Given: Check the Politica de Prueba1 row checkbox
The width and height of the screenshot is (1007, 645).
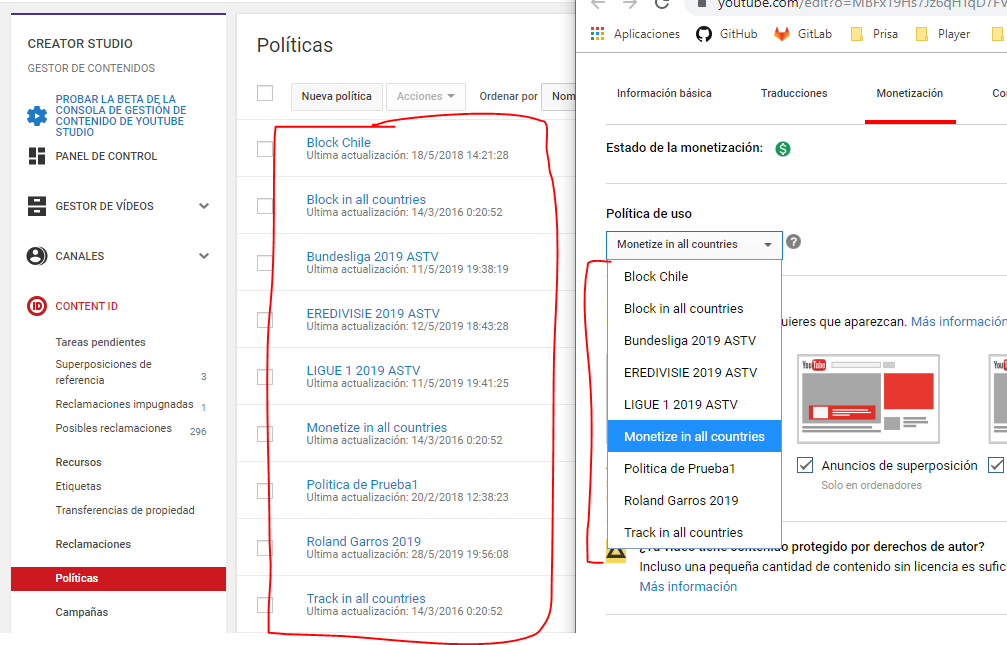Looking at the screenshot, I should [265, 491].
